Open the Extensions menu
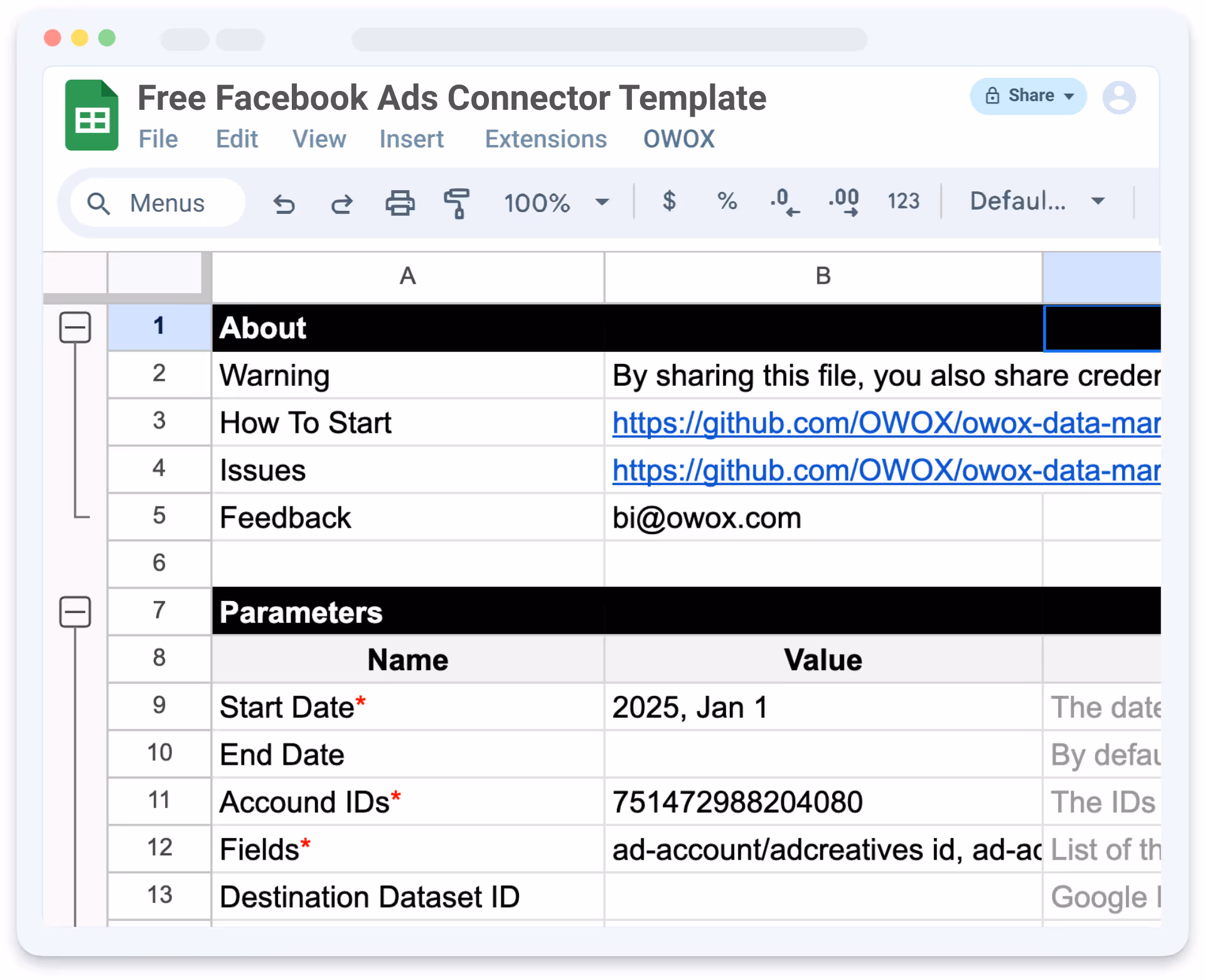 [545, 139]
